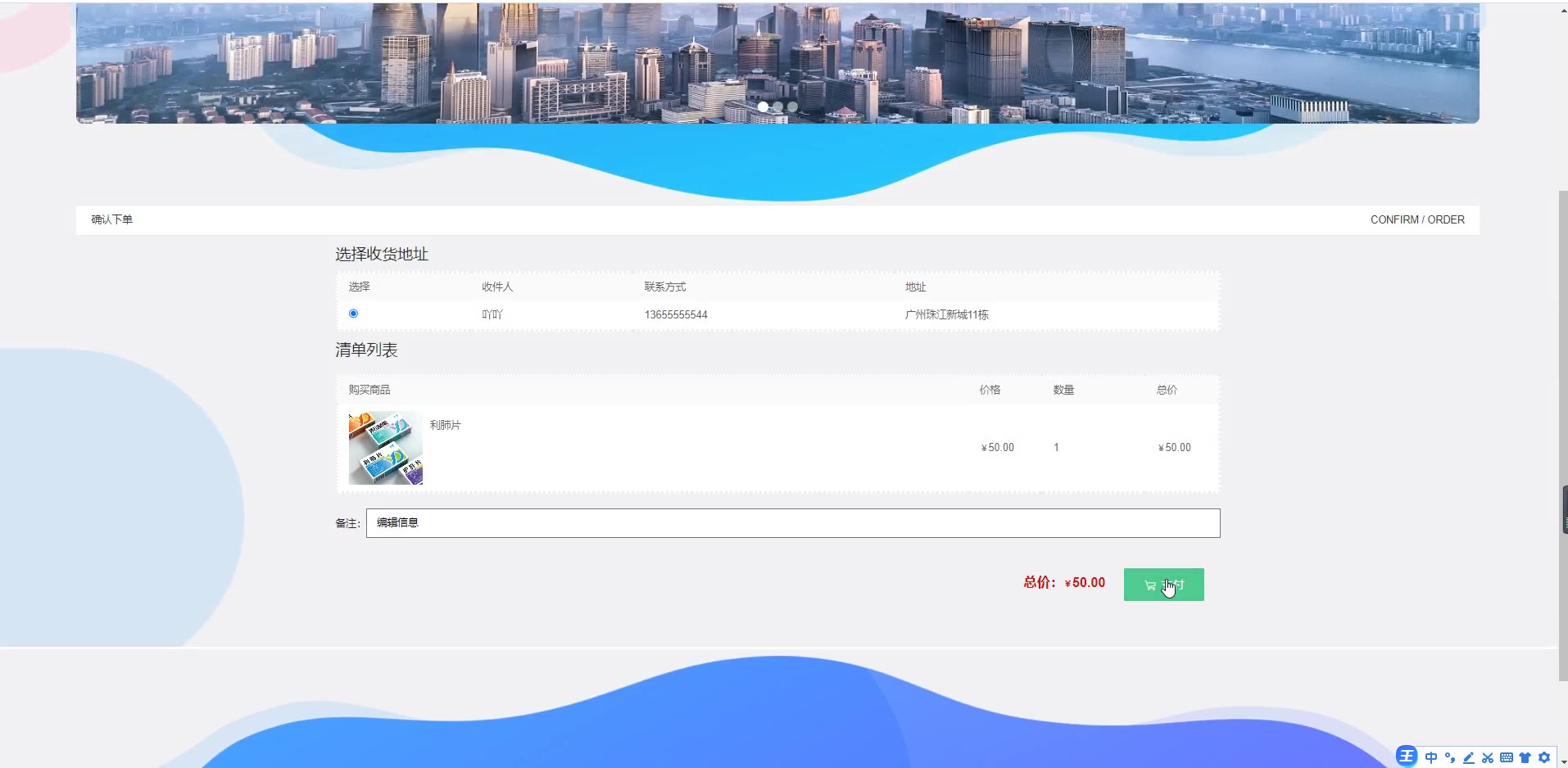Go to first banner slide dot
The width and height of the screenshot is (1568, 768).
764,106
